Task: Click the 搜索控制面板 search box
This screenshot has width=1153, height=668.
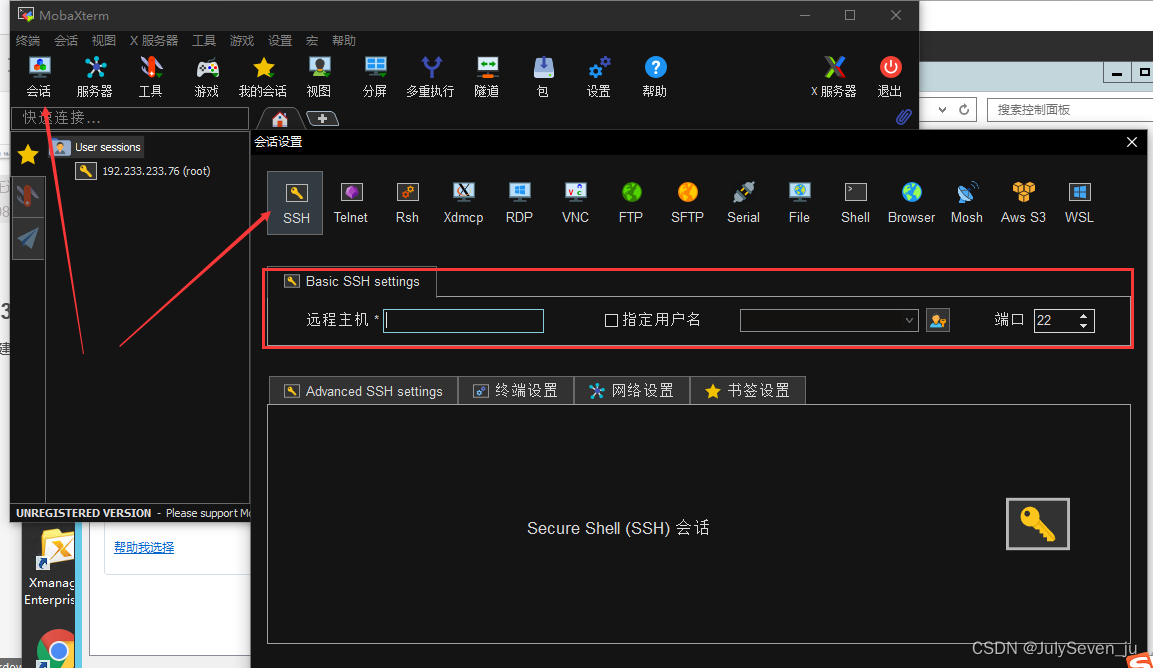Action: tap(1070, 110)
